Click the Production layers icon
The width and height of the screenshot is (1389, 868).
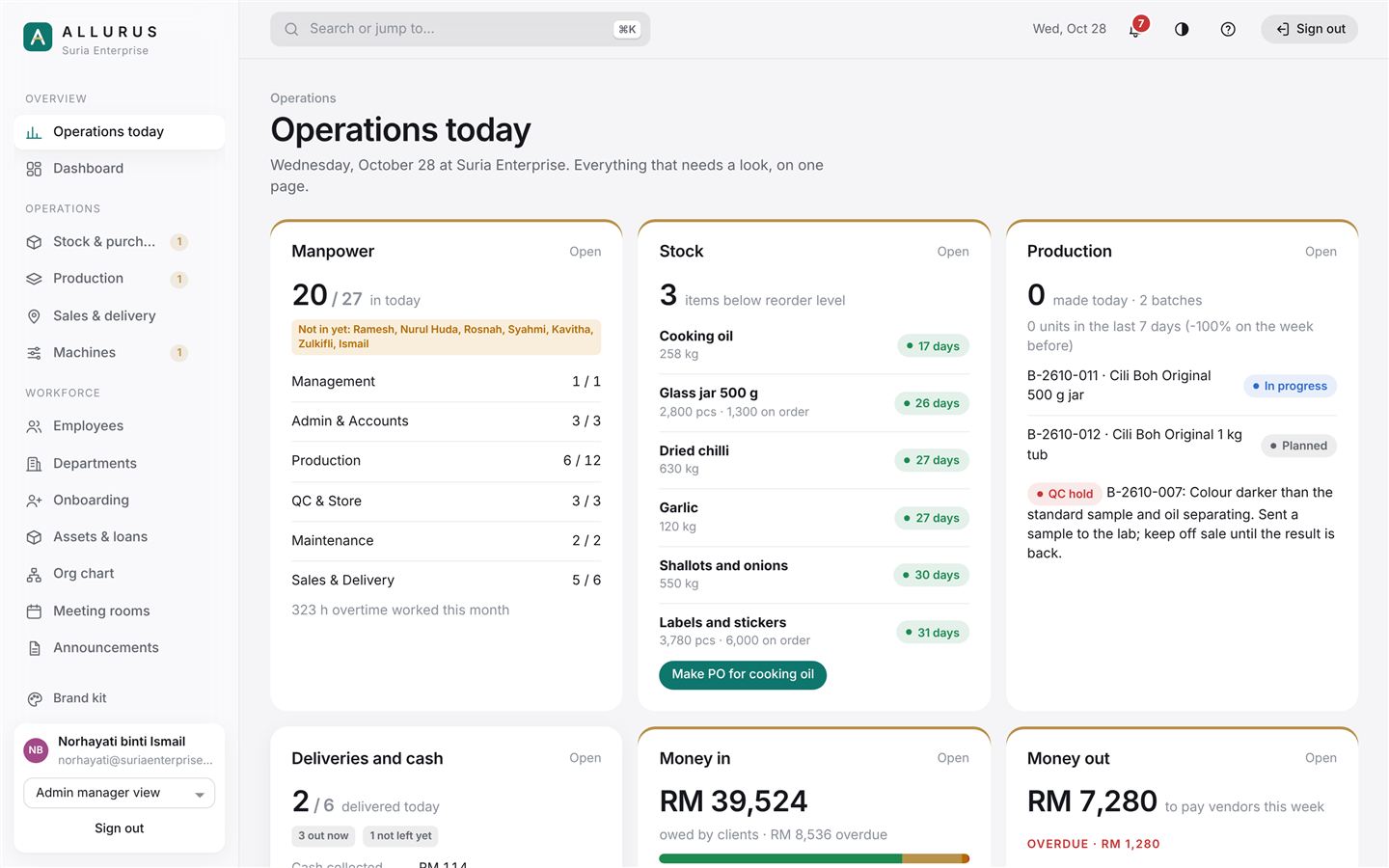(34, 279)
